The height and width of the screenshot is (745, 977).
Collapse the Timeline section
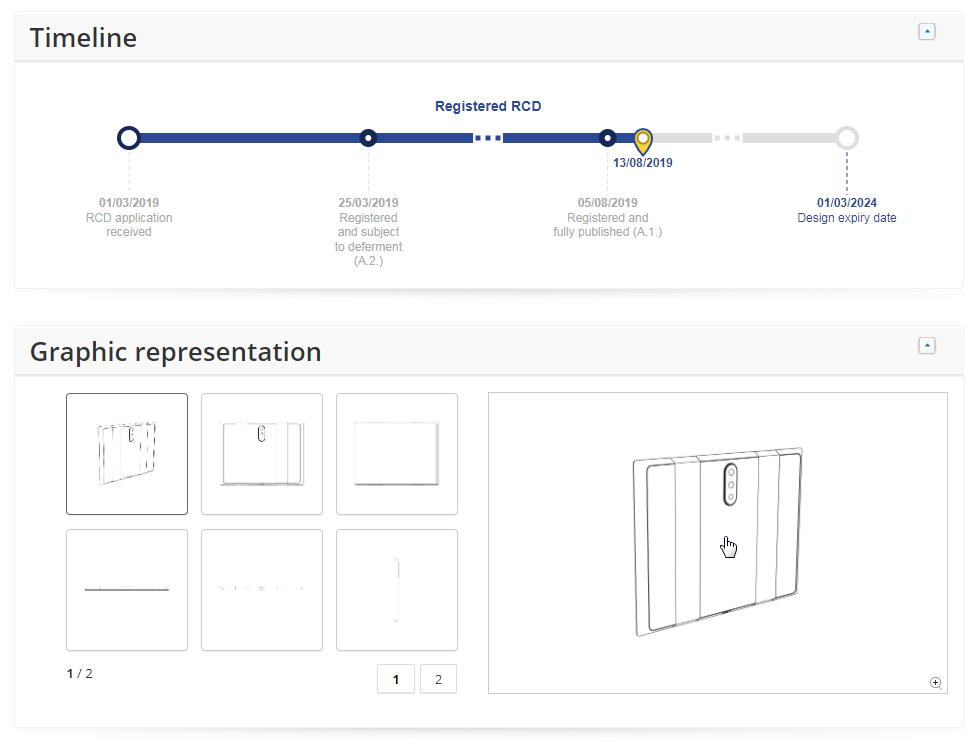927,32
